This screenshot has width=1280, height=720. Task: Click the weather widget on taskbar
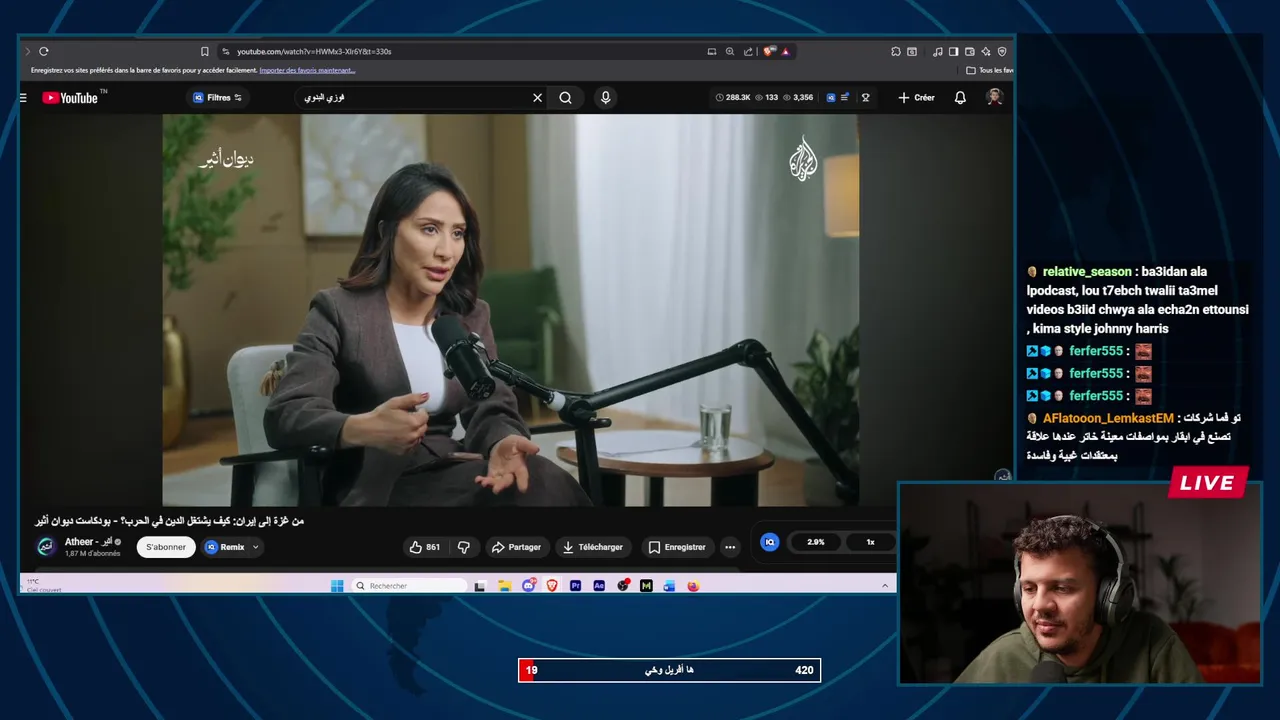(x=44, y=585)
